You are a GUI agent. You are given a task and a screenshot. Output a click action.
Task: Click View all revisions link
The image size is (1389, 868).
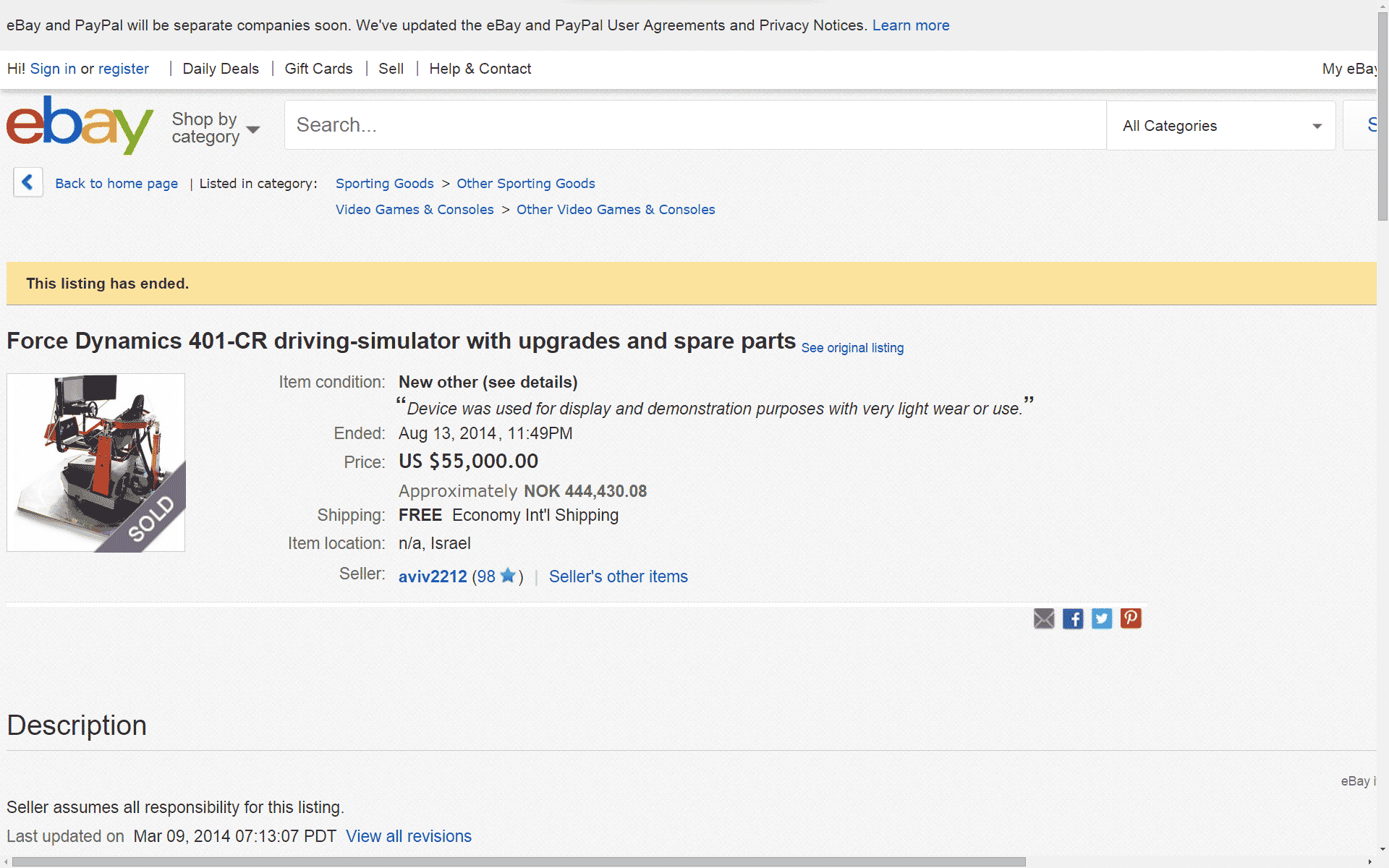click(x=409, y=836)
